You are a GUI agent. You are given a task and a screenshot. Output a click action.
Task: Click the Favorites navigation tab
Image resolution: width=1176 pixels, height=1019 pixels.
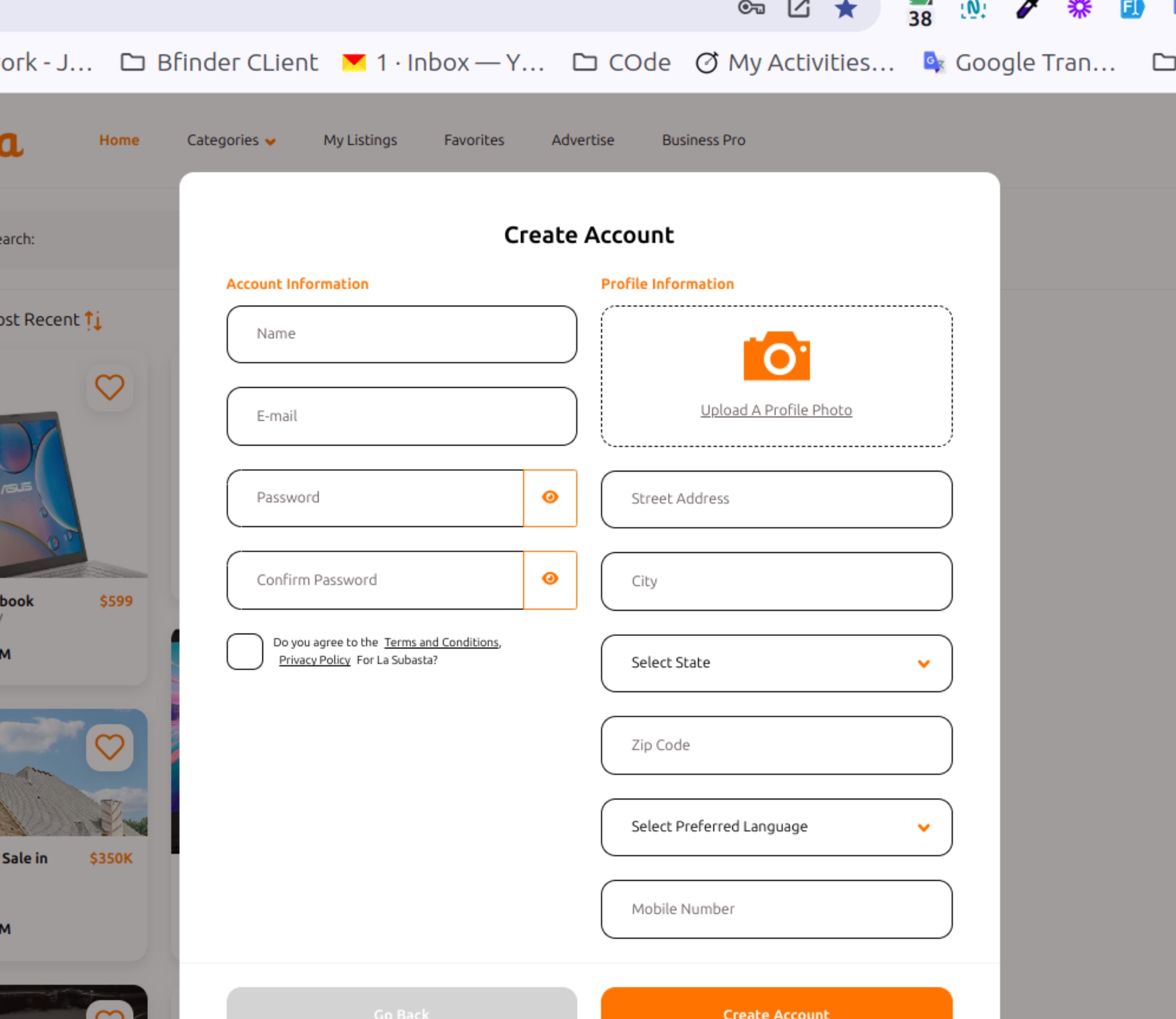pyautogui.click(x=474, y=139)
